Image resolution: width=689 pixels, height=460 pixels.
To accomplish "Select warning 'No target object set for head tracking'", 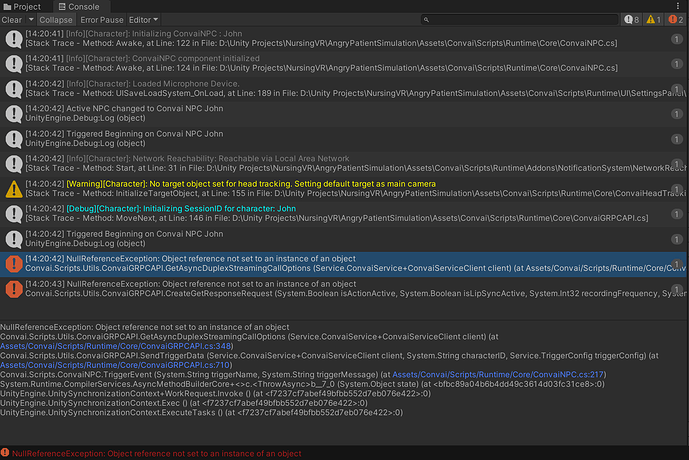I will [x=343, y=189].
